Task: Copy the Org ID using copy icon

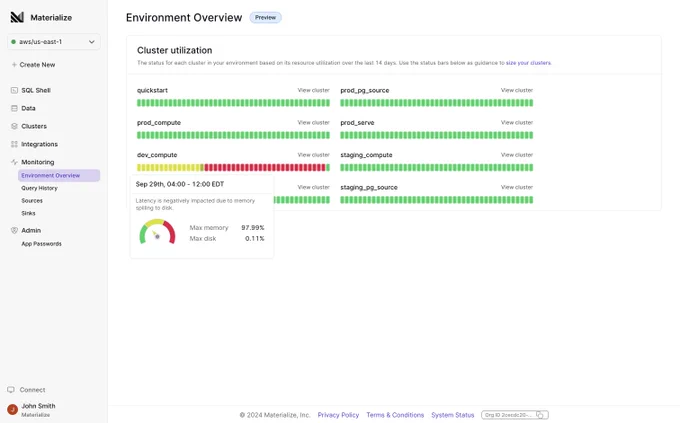Action: pos(539,415)
